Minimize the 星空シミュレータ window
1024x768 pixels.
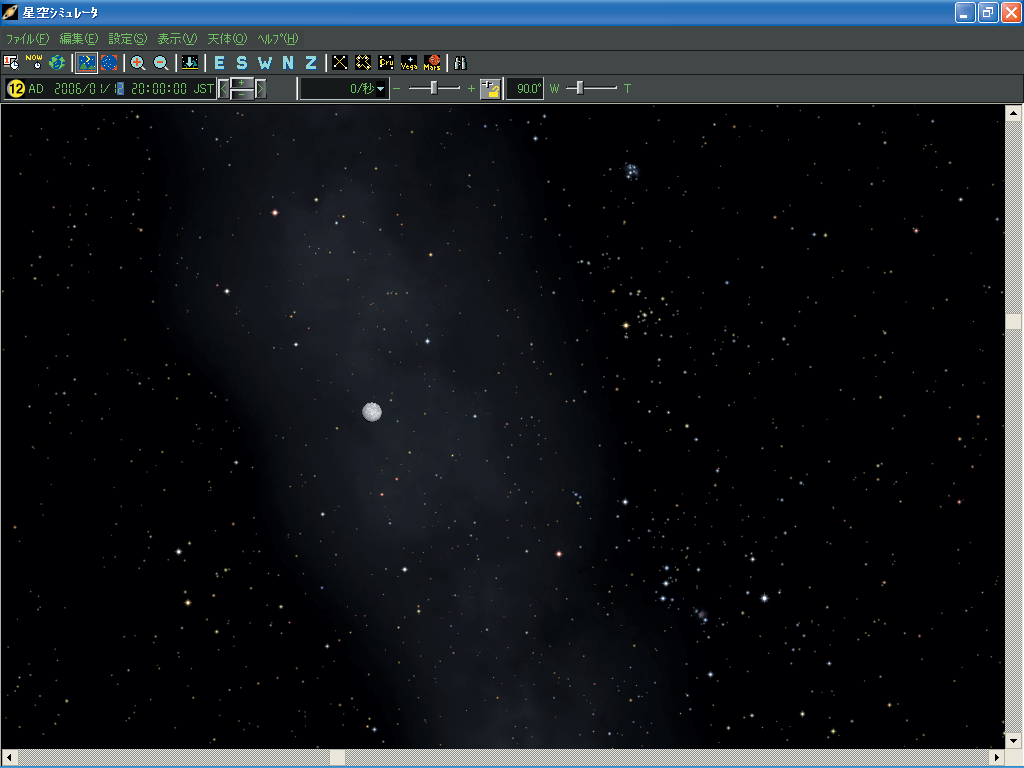click(x=965, y=12)
